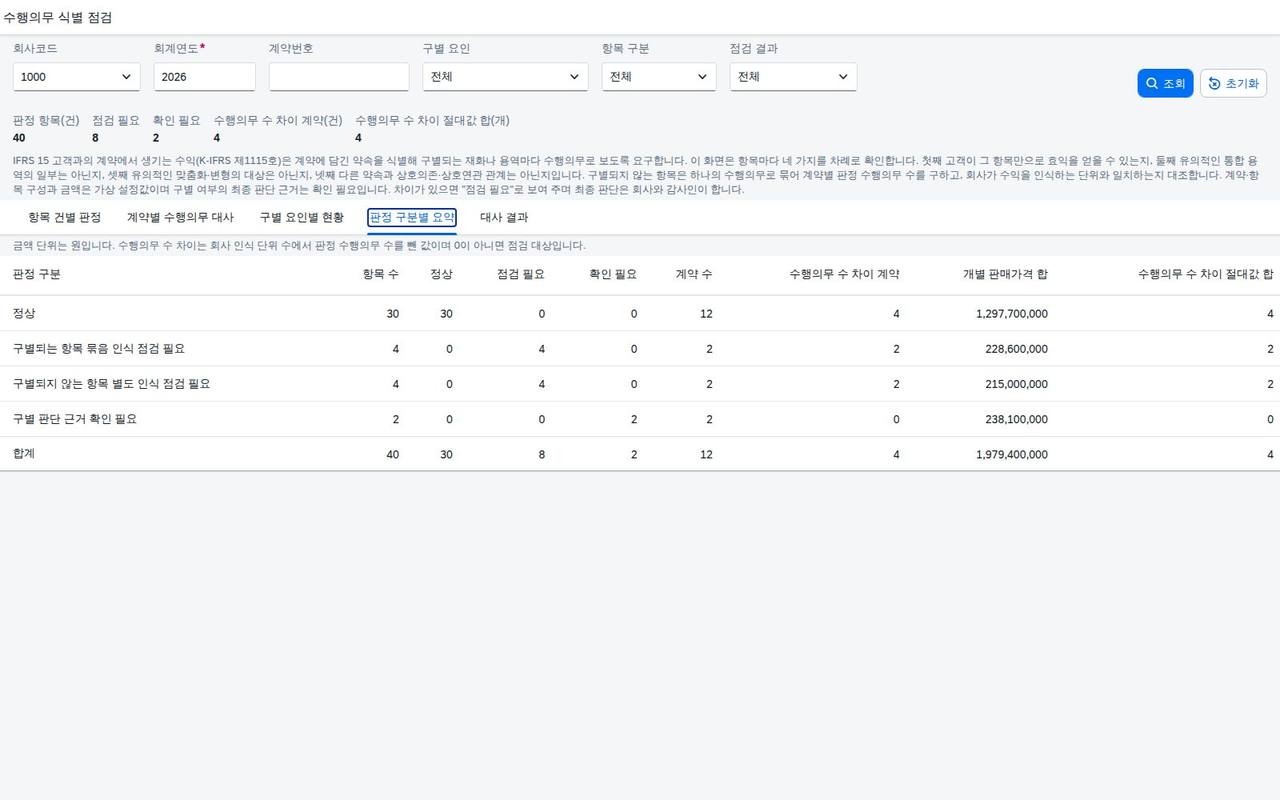Select the 구별 판단 근거 확인 필요 row
Viewport: 1280px width, 800px height.
tap(640, 419)
